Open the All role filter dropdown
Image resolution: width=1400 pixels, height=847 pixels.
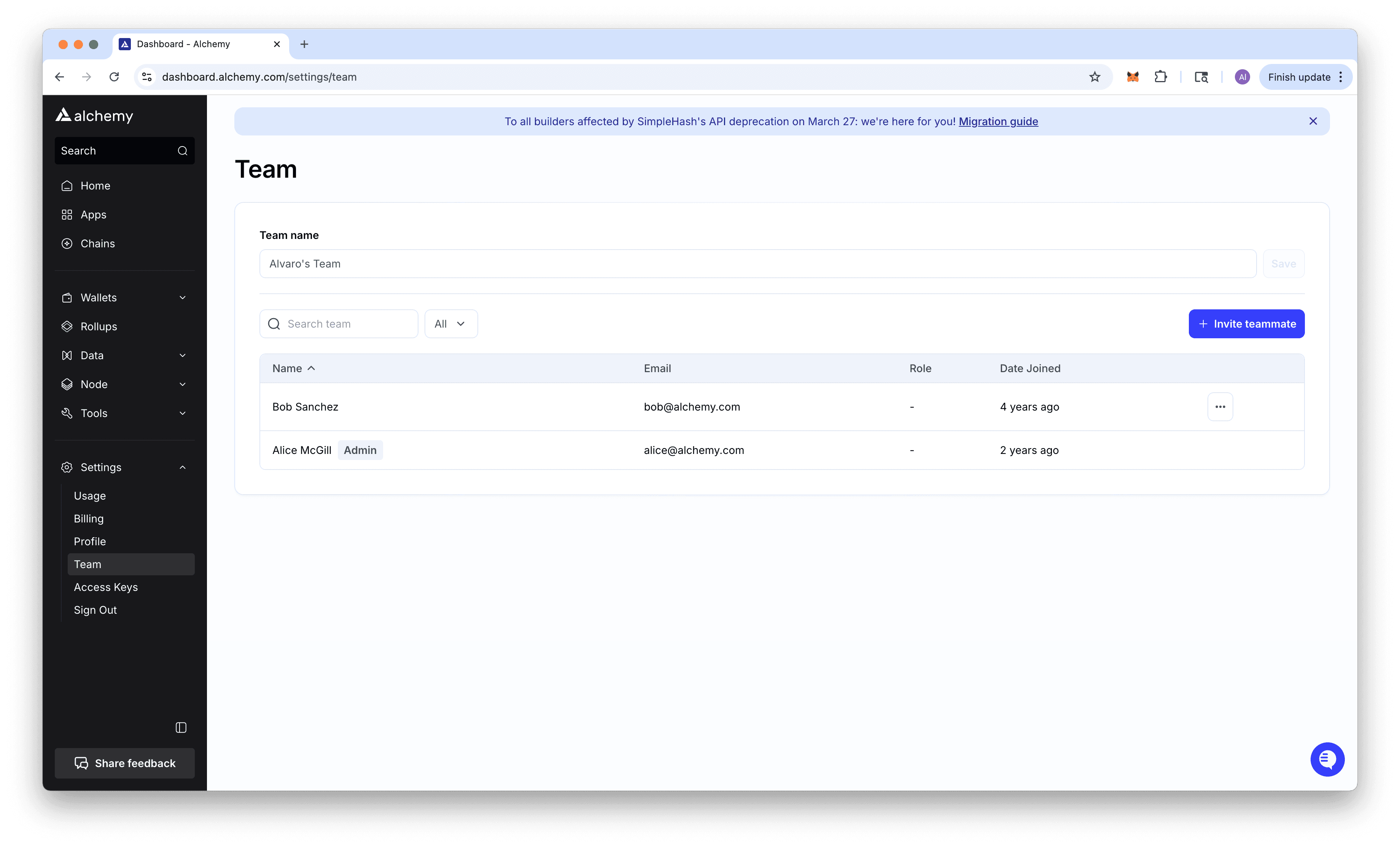click(450, 324)
